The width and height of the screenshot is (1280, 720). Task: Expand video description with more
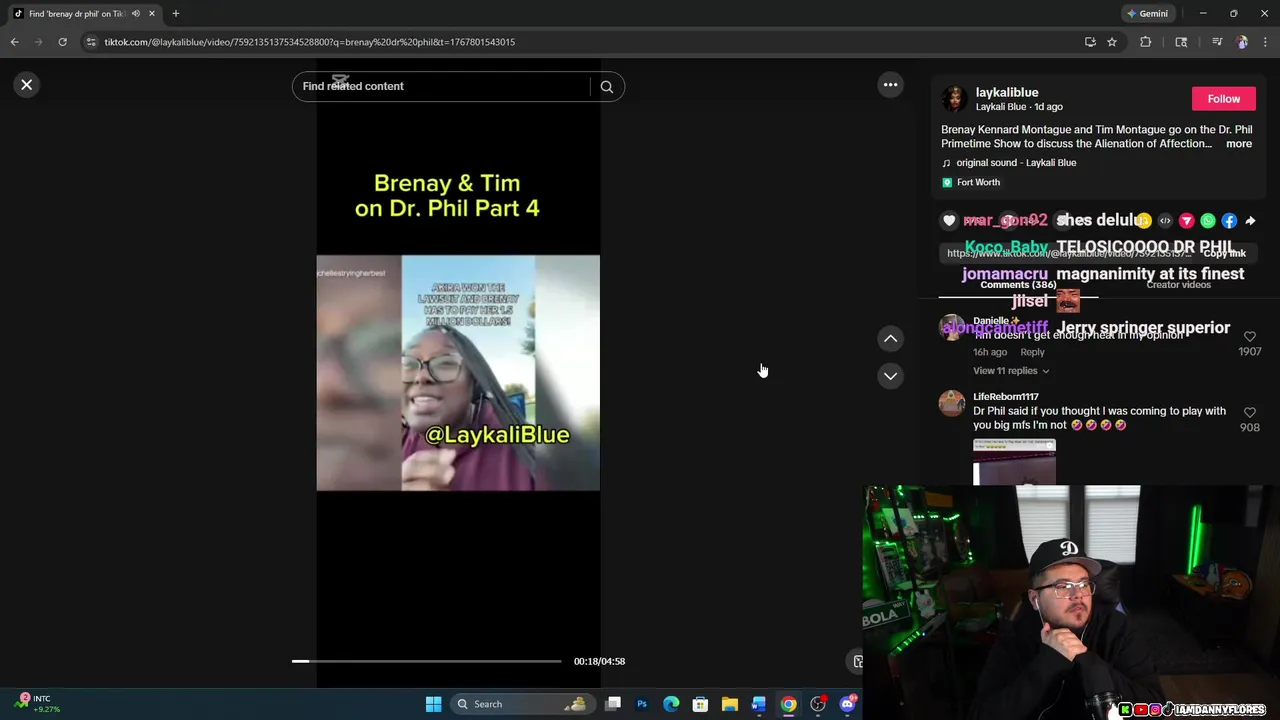[x=1239, y=144]
